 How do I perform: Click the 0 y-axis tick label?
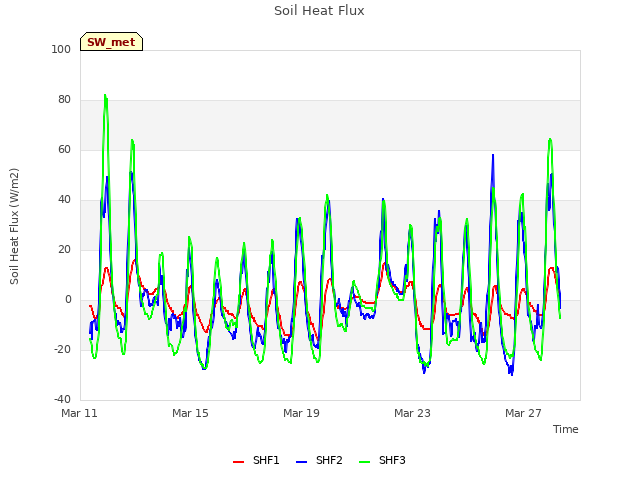(68, 300)
